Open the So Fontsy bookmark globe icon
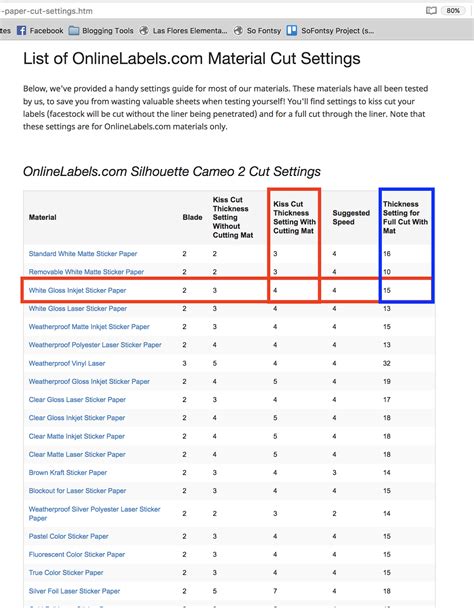Viewport: 474px width, 608px height. point(238,31)
